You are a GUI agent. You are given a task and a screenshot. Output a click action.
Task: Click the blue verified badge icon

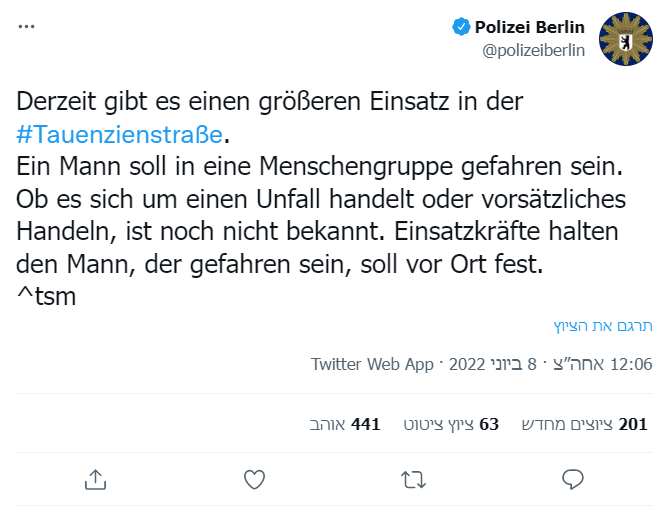(x=461, y=27)
